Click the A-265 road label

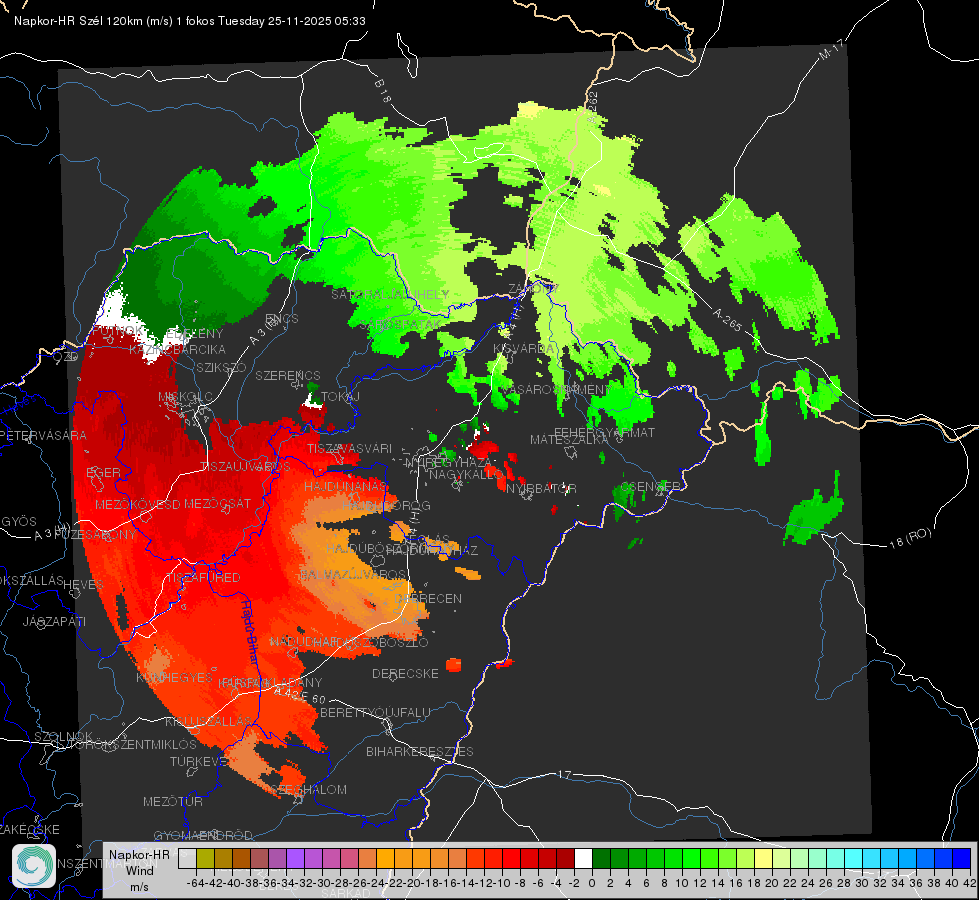point(727,320)
